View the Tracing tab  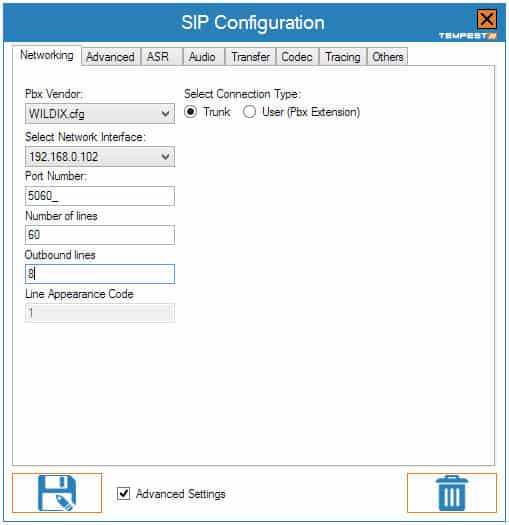pyautogui.click(x=343, y=57)
